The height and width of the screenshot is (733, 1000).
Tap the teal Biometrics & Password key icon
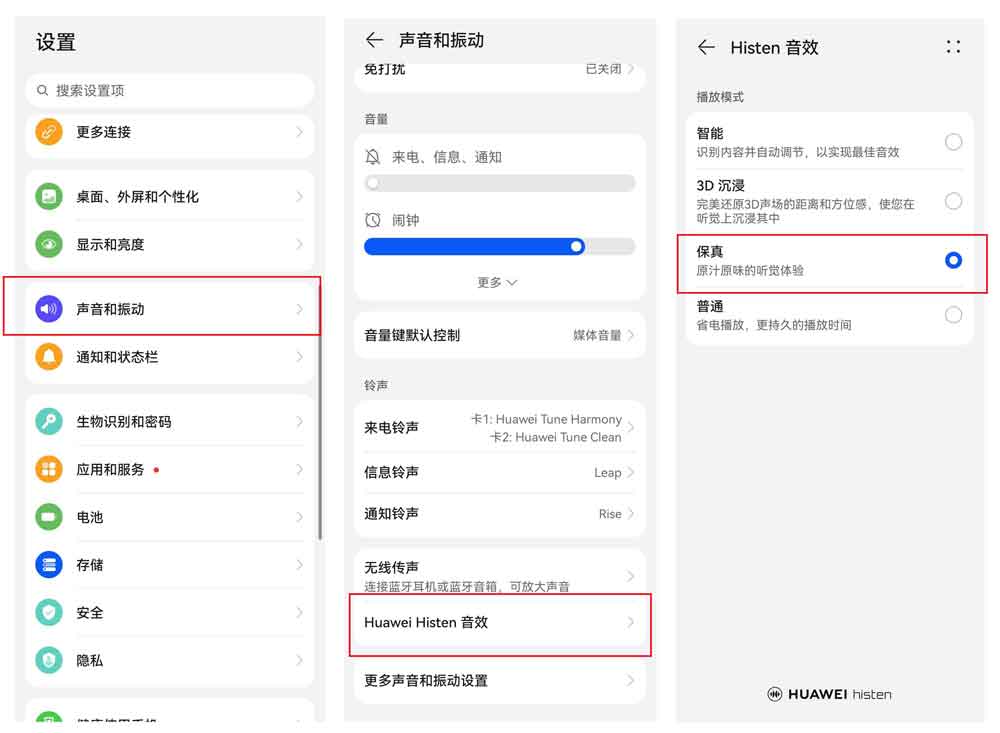(x=49, y=422)
